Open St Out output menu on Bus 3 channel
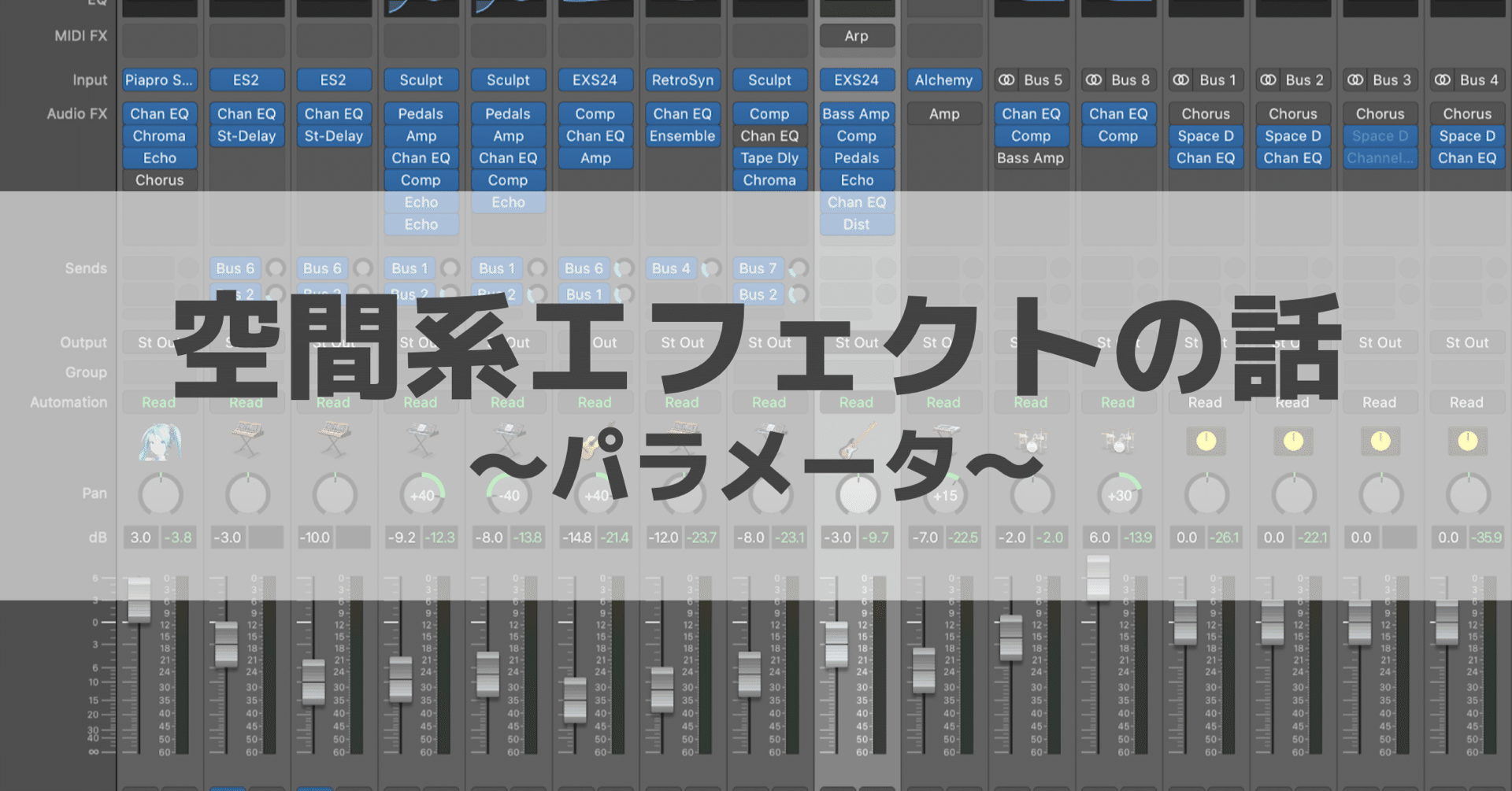 point(1380,342)
